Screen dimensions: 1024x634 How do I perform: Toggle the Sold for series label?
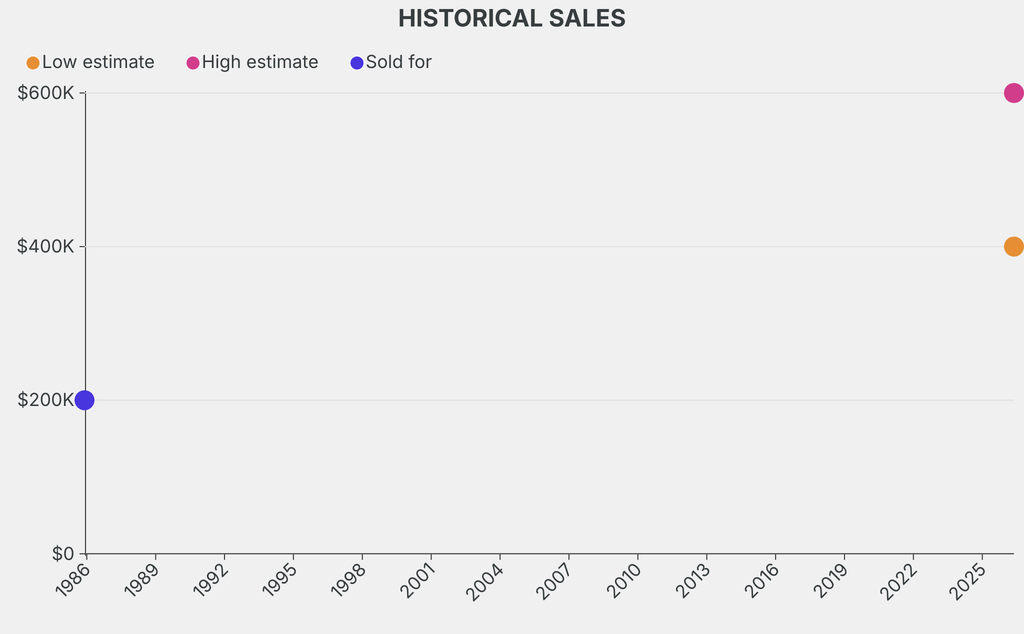pyautogui.click(x=399, y=62)
